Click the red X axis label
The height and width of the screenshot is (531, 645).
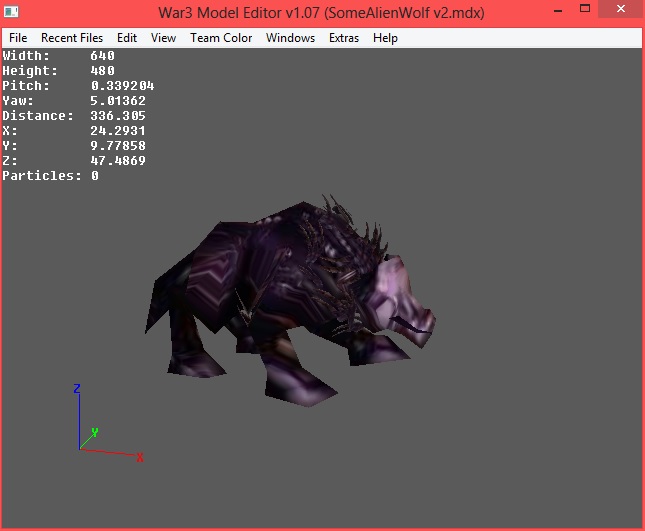(x=140, y=457)
